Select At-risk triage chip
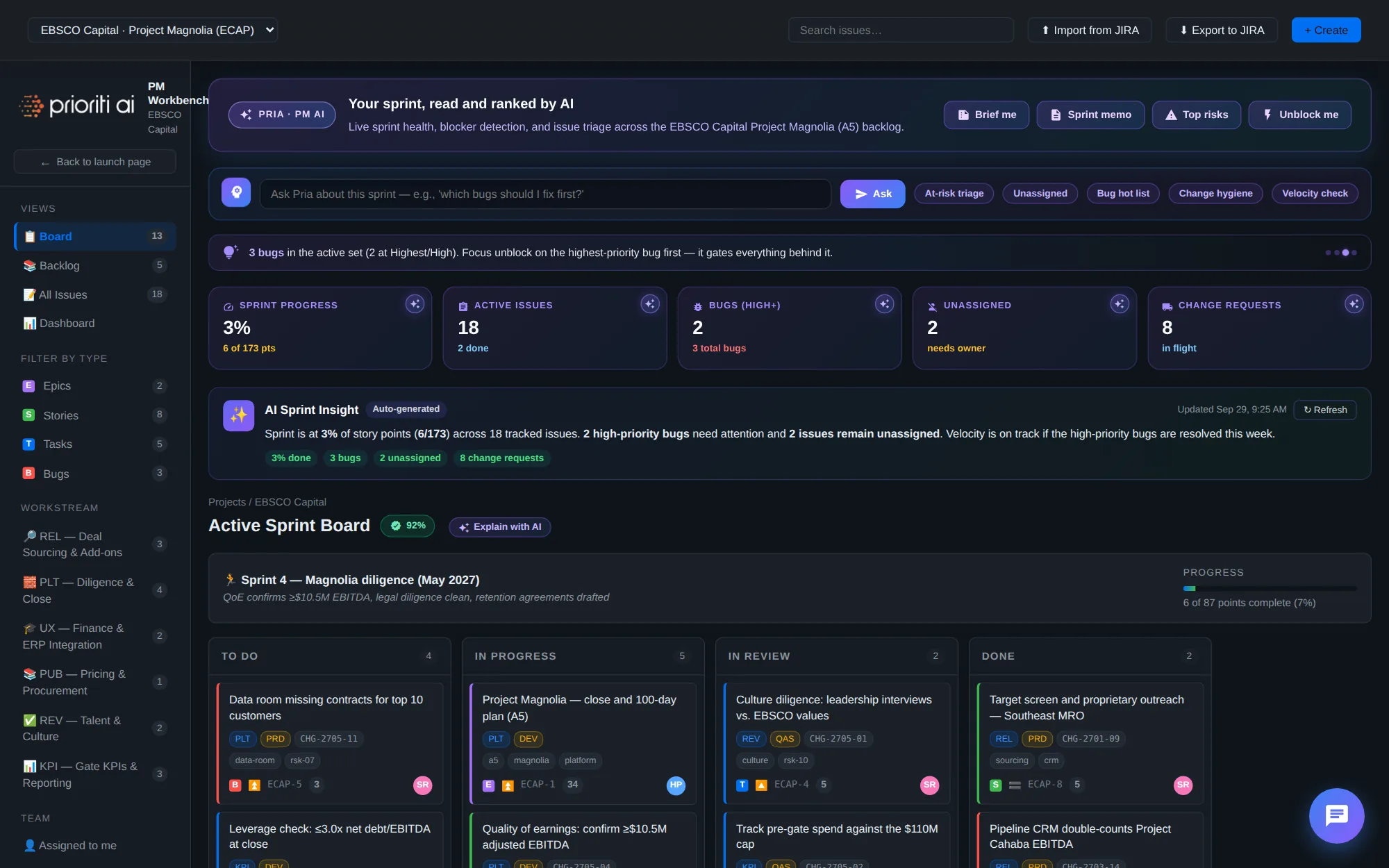This screenshot has width=1389, height=868. (x=954, y=193)
